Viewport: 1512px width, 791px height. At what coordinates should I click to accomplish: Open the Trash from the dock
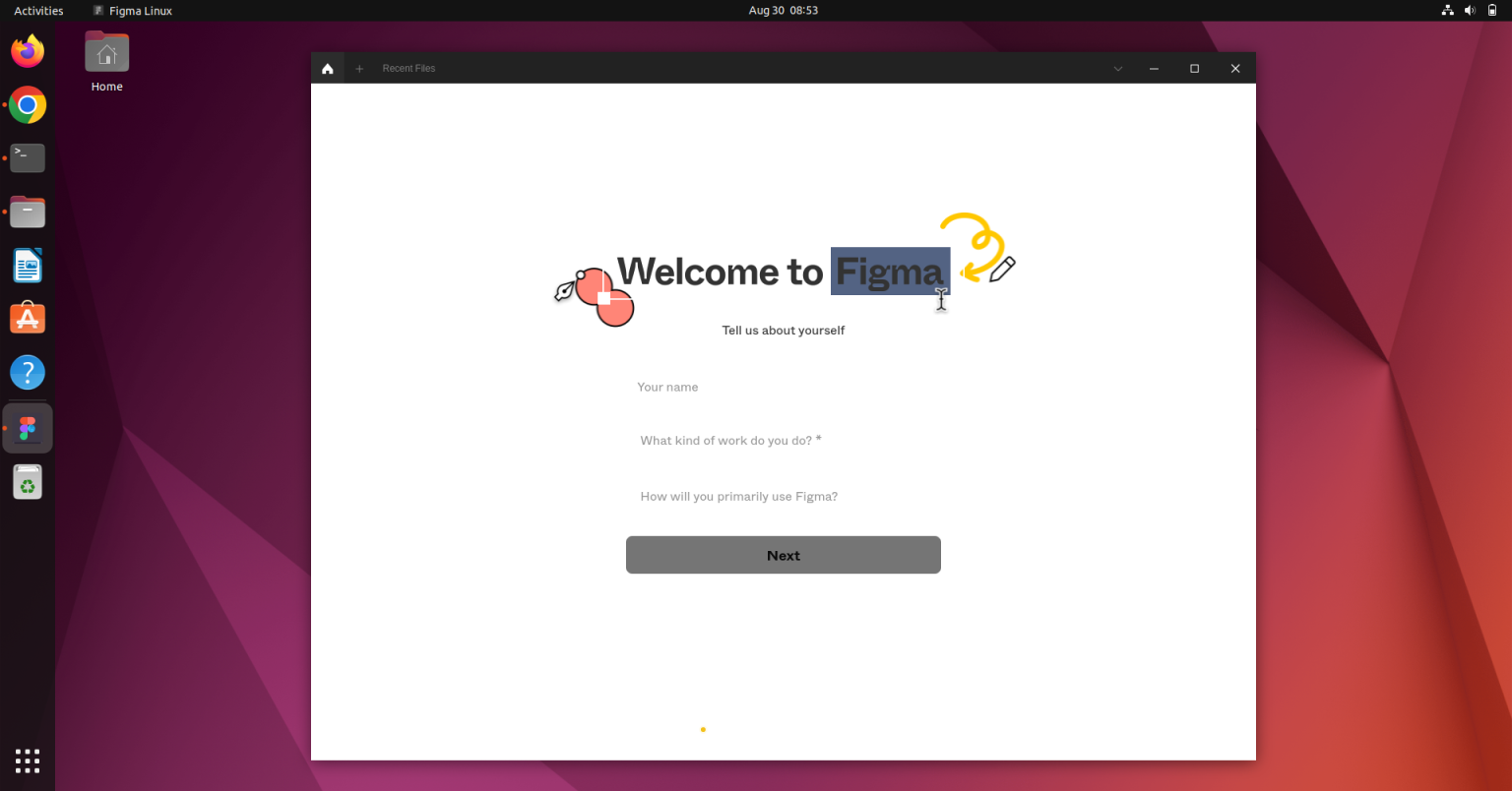pyautogui.click(x=28, y=481)
